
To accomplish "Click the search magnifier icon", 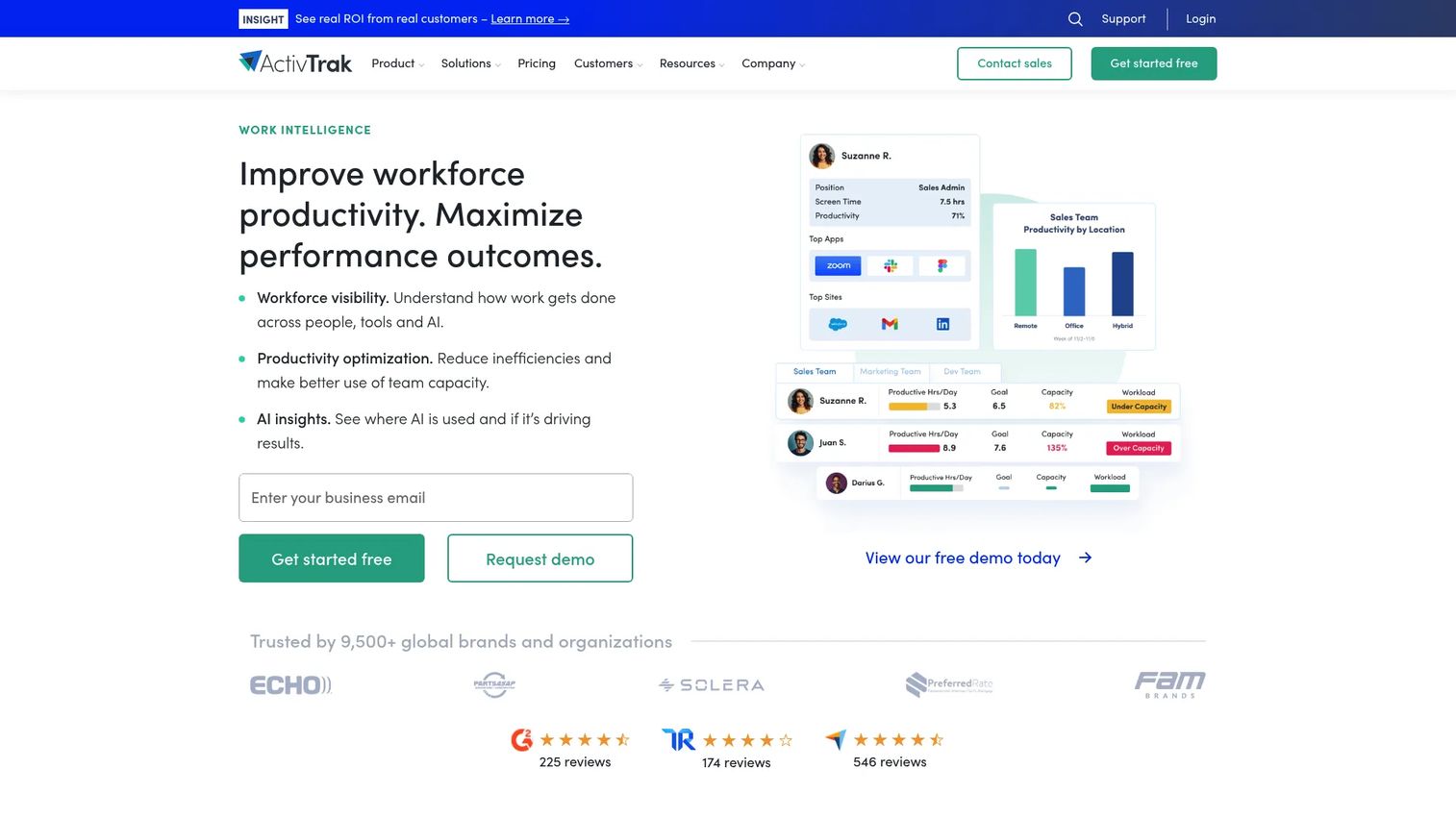I will (x=1075, y=19).
